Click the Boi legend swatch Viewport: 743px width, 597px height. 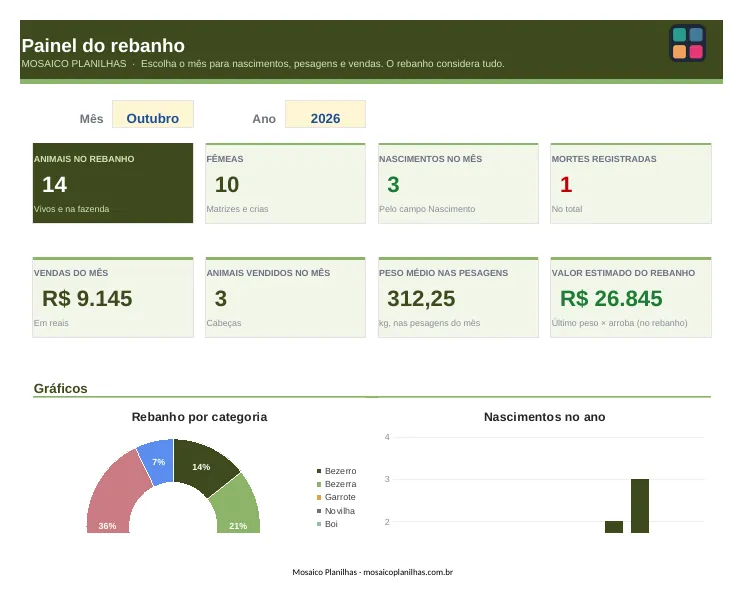[x=319, y=524]
